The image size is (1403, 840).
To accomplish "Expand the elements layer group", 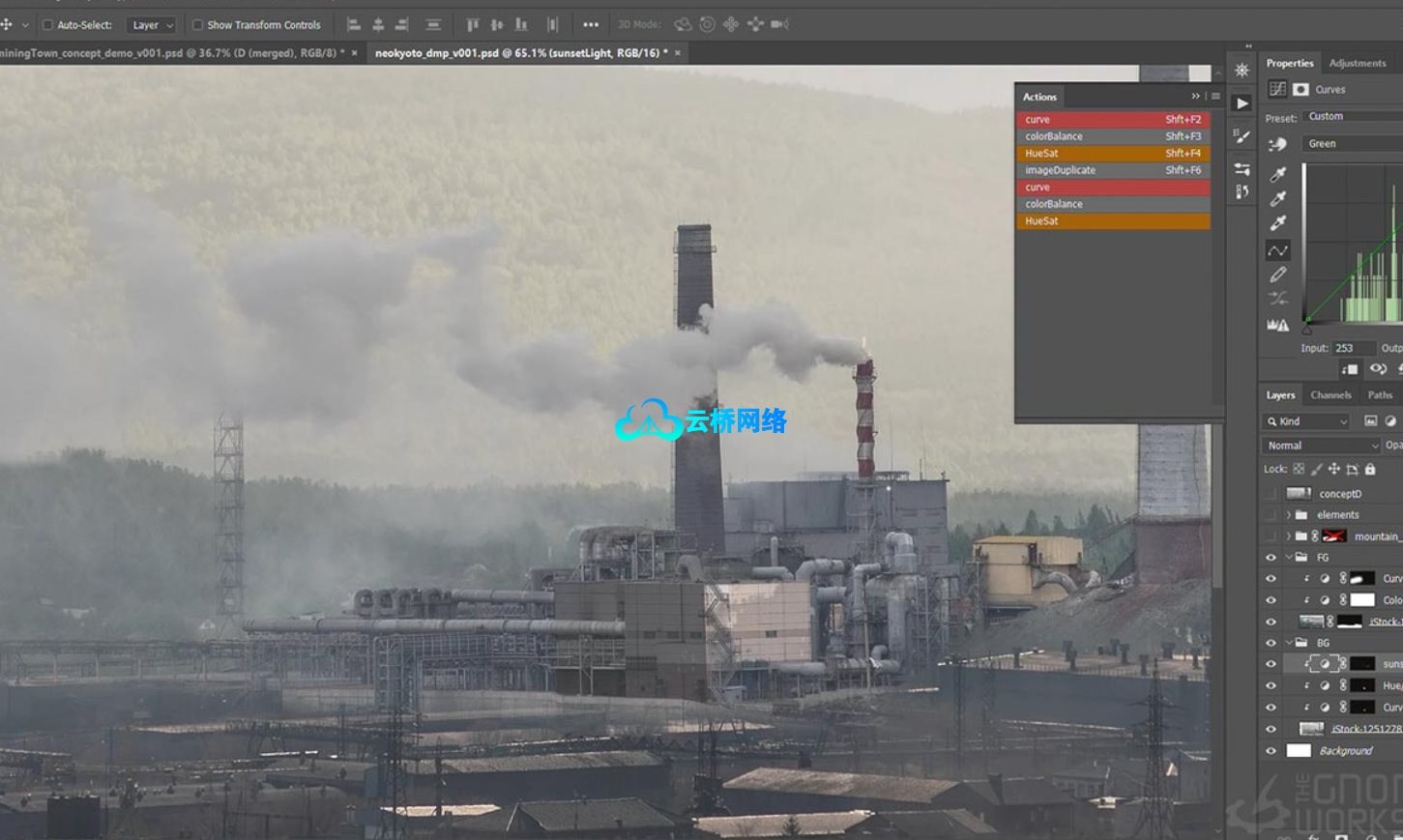I will click(x=1288, y=515).
